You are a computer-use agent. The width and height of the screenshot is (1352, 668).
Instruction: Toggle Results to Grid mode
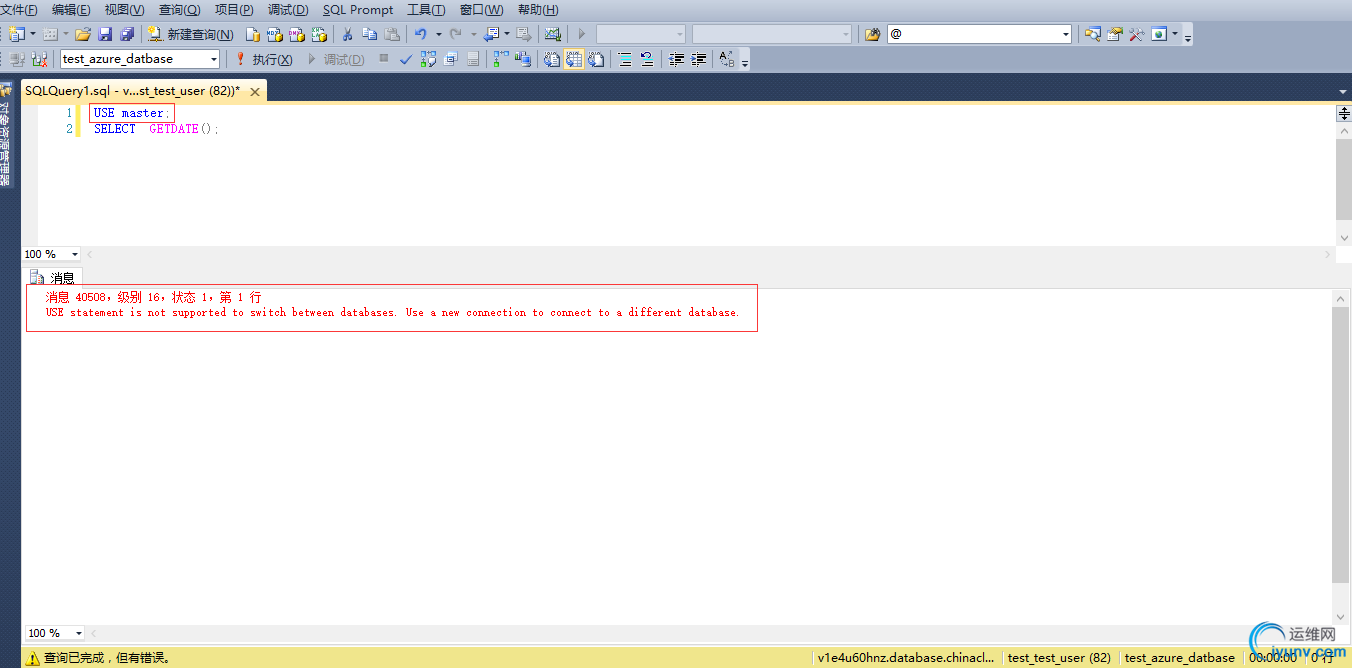pos(573,59)
